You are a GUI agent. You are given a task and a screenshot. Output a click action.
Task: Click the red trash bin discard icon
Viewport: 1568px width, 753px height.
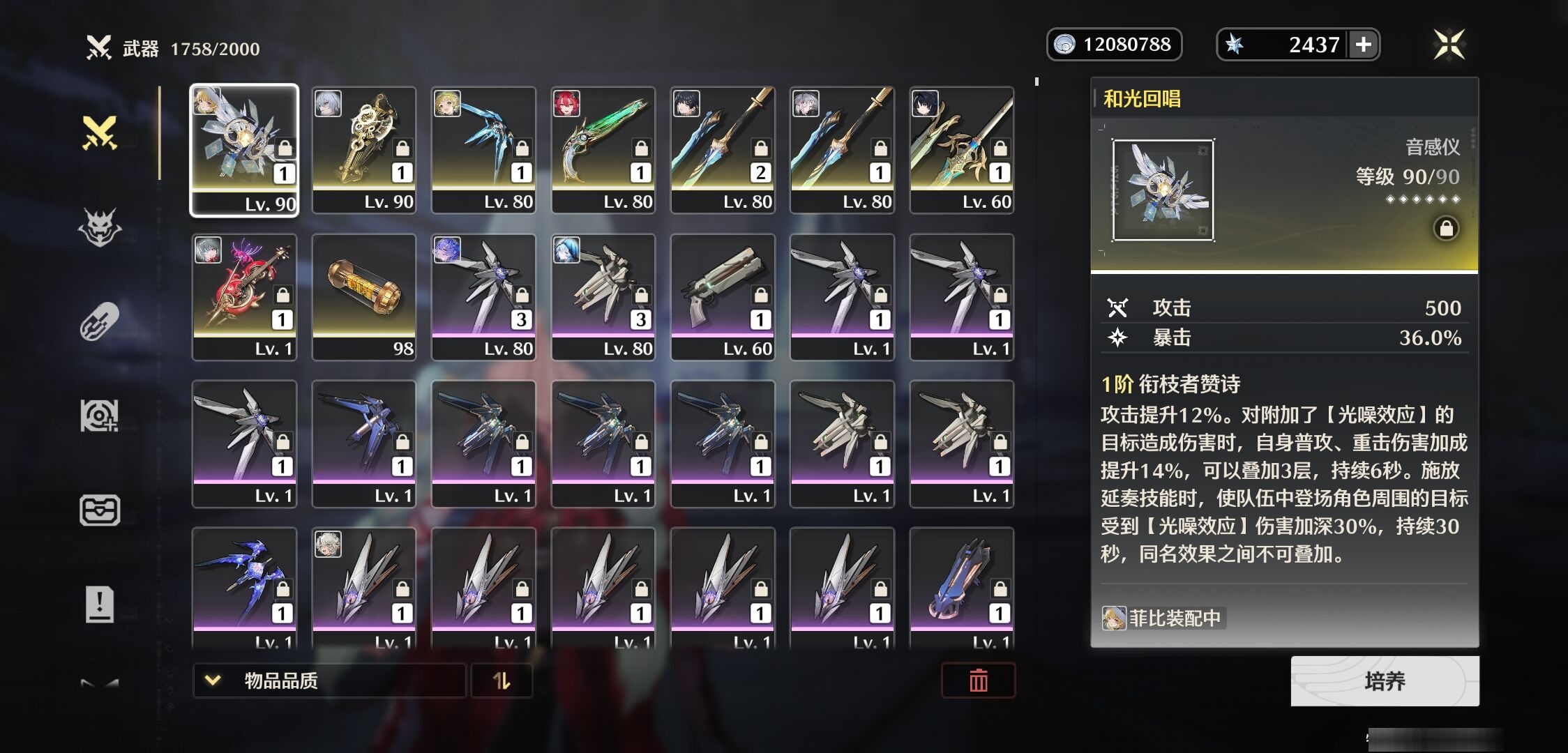pyautogui.click(x=978, y=680)
